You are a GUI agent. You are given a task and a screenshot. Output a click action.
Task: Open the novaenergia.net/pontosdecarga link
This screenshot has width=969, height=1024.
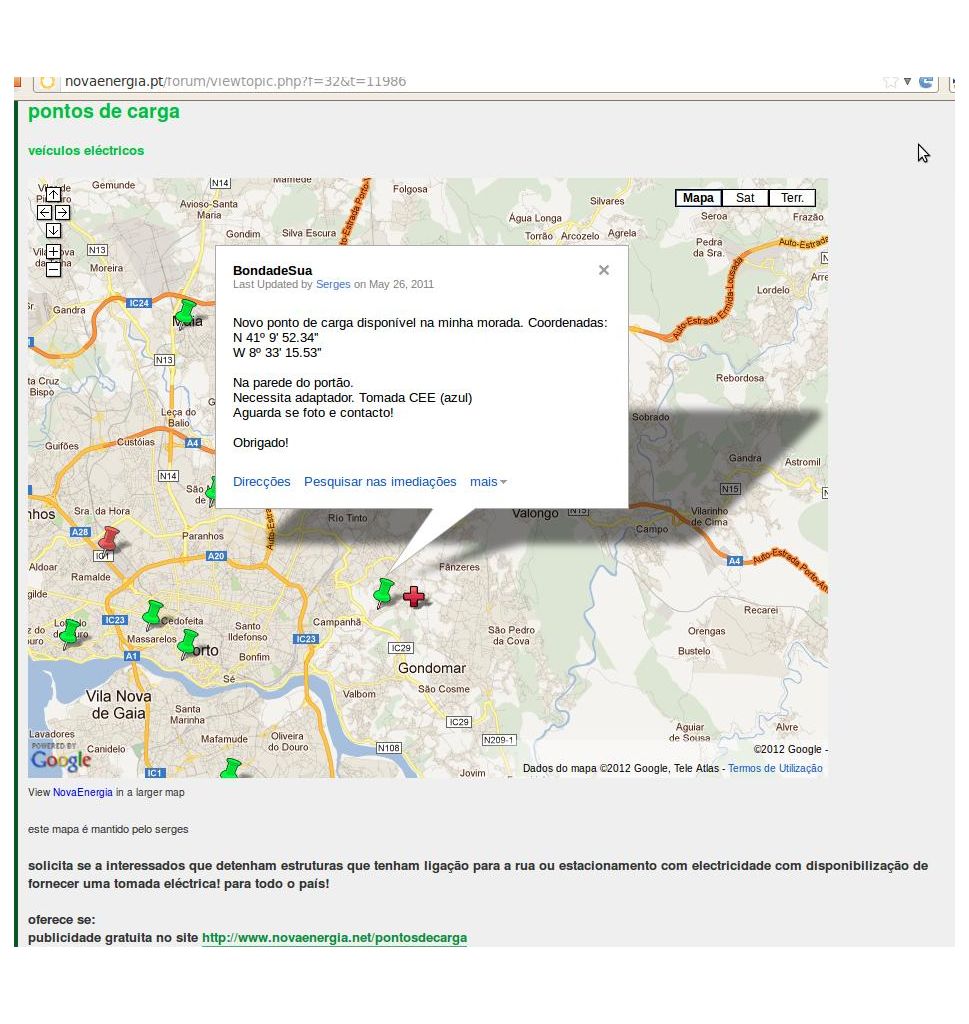[x=334, y=938]
